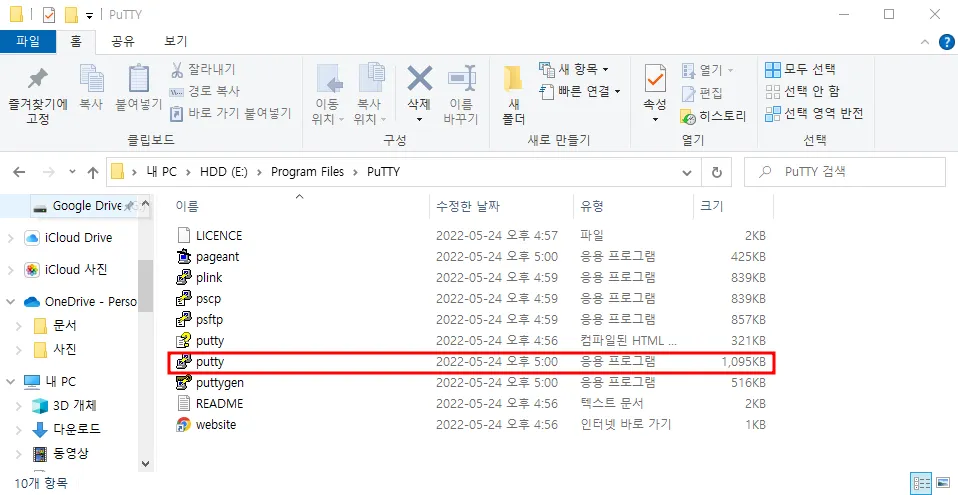The height and width of the screenshot is (495, 958).
Task: Select the LICENCE file icon
Action: 184,235
